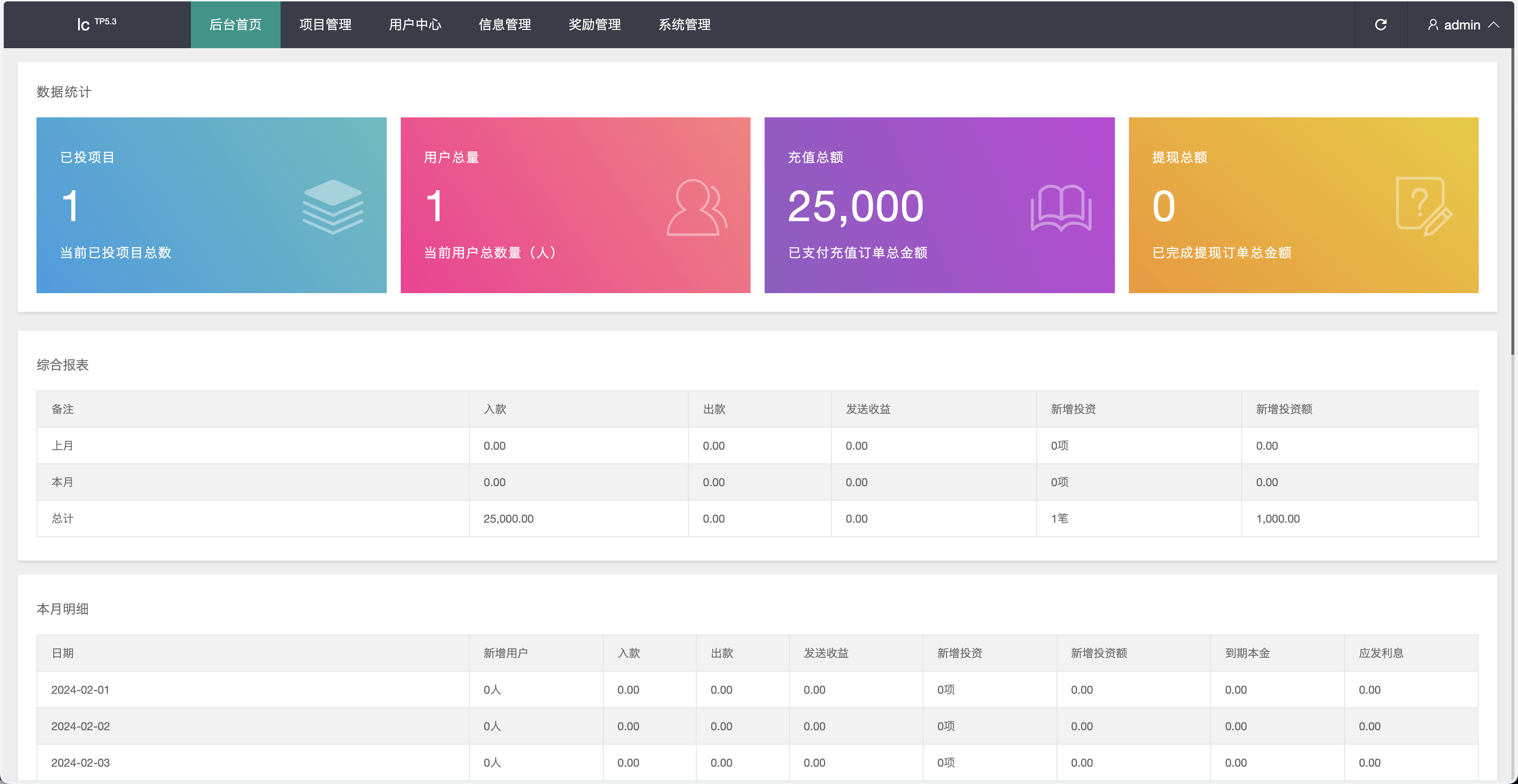Open the 系统管理 menu
Viewport: 1518px width, 784px height.
pos(684,25)
